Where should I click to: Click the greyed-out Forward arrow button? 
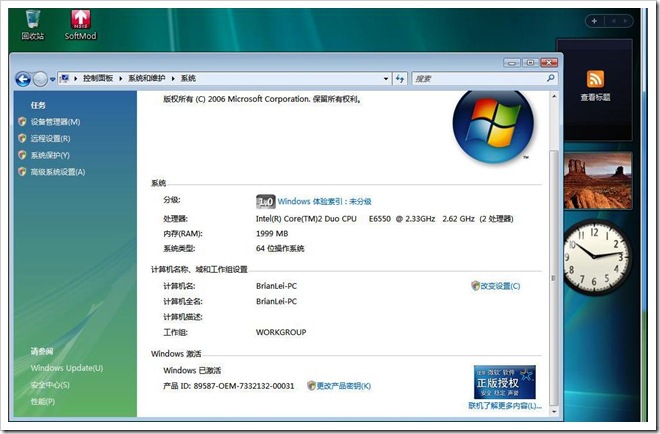pyautogui.click(x=40, y=79)
